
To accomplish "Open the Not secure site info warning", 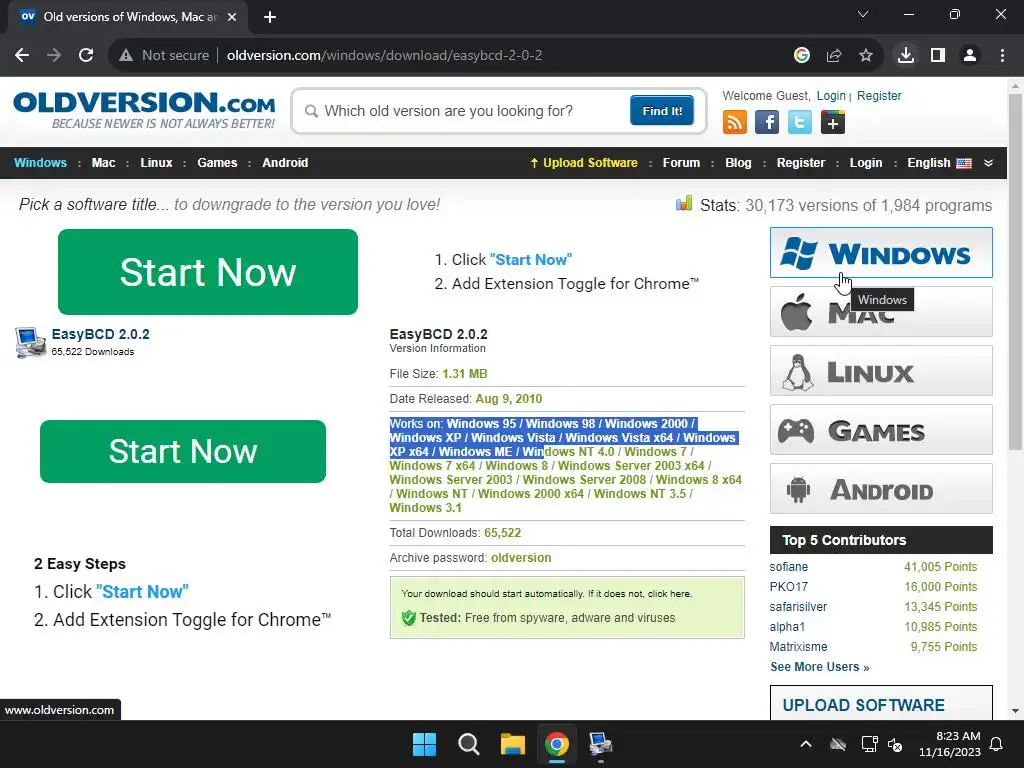I will pos(164,56).
